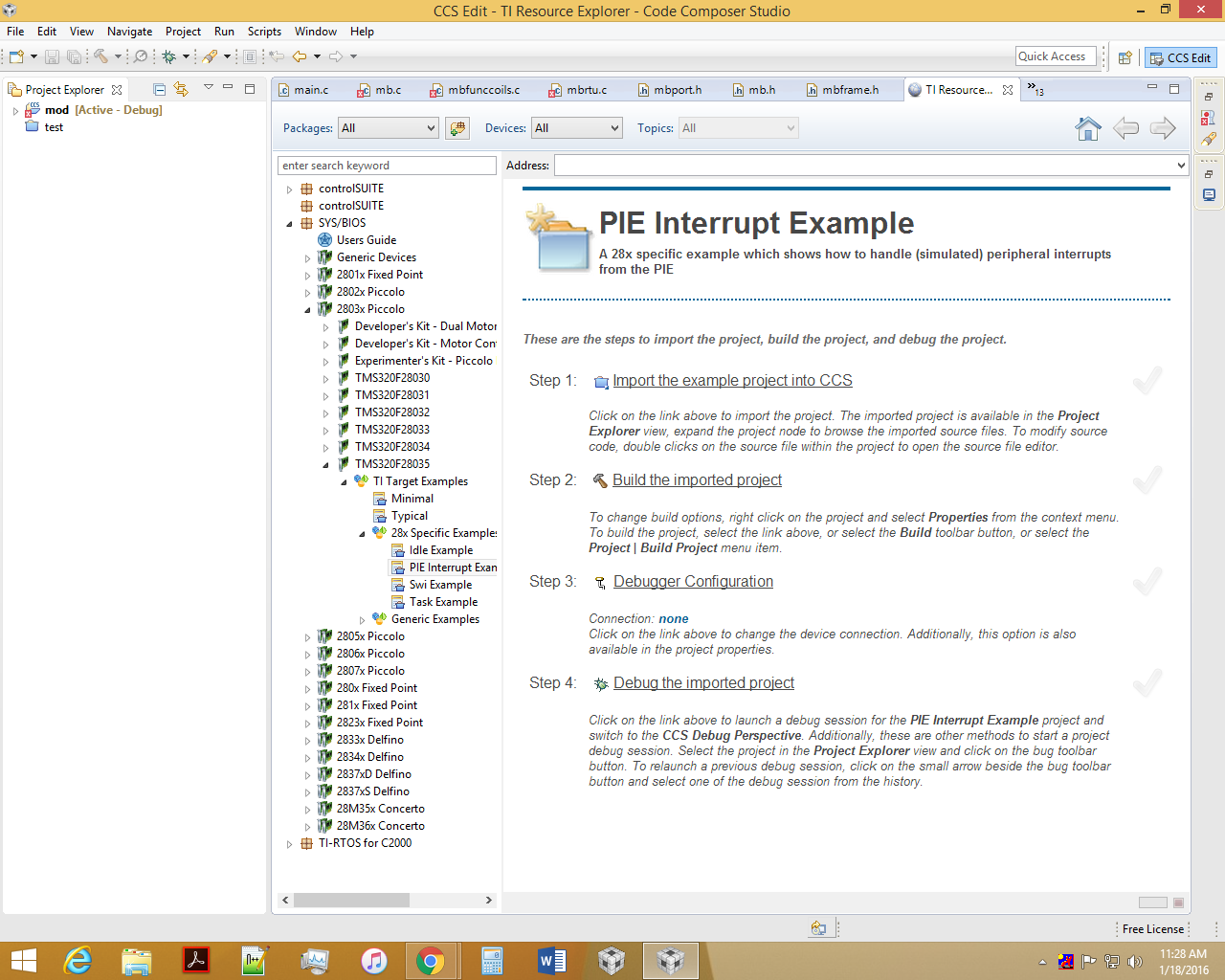Expand the mod project node
Viewport: 1225px width, 980px height.
tap(15, 111)
